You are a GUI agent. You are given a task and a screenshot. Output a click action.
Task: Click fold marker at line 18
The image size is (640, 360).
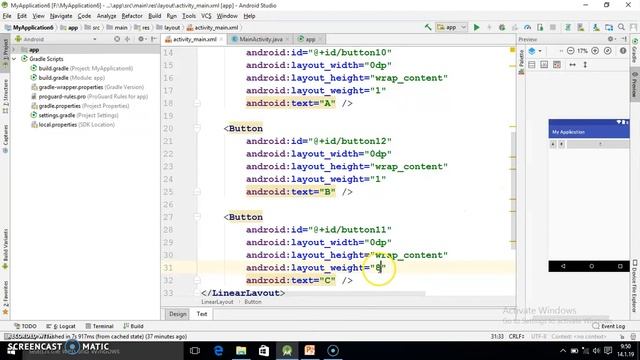(x=197, y=103)
